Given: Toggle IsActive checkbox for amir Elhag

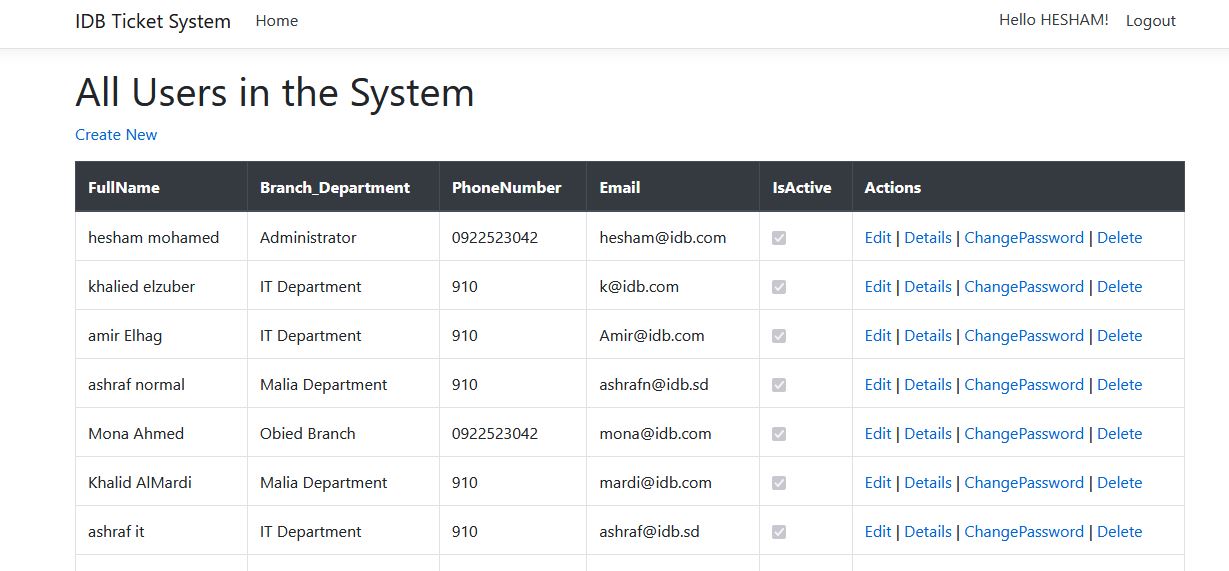Looking at the screenshot, I should pos(779,336).
